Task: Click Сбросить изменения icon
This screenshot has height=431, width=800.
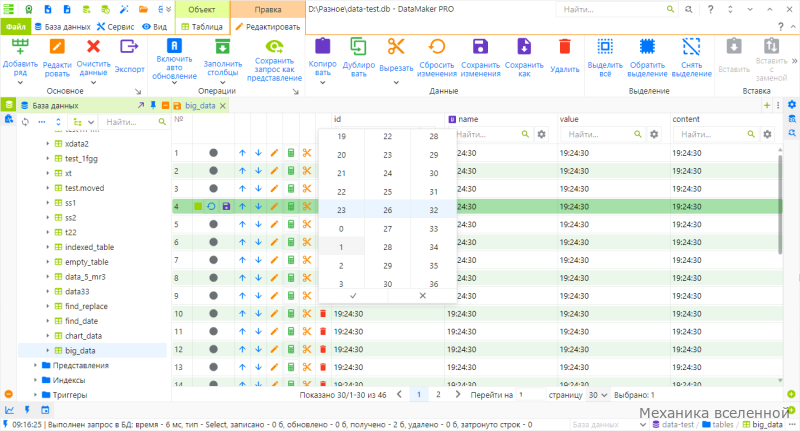Action: point(437,46)
